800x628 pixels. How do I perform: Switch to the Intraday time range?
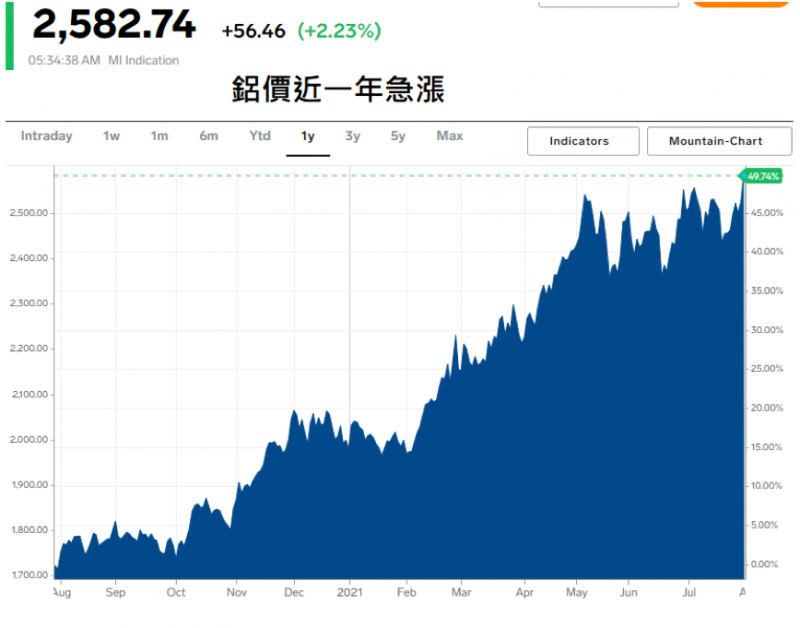pyautogui.click(x=46, y=136)
